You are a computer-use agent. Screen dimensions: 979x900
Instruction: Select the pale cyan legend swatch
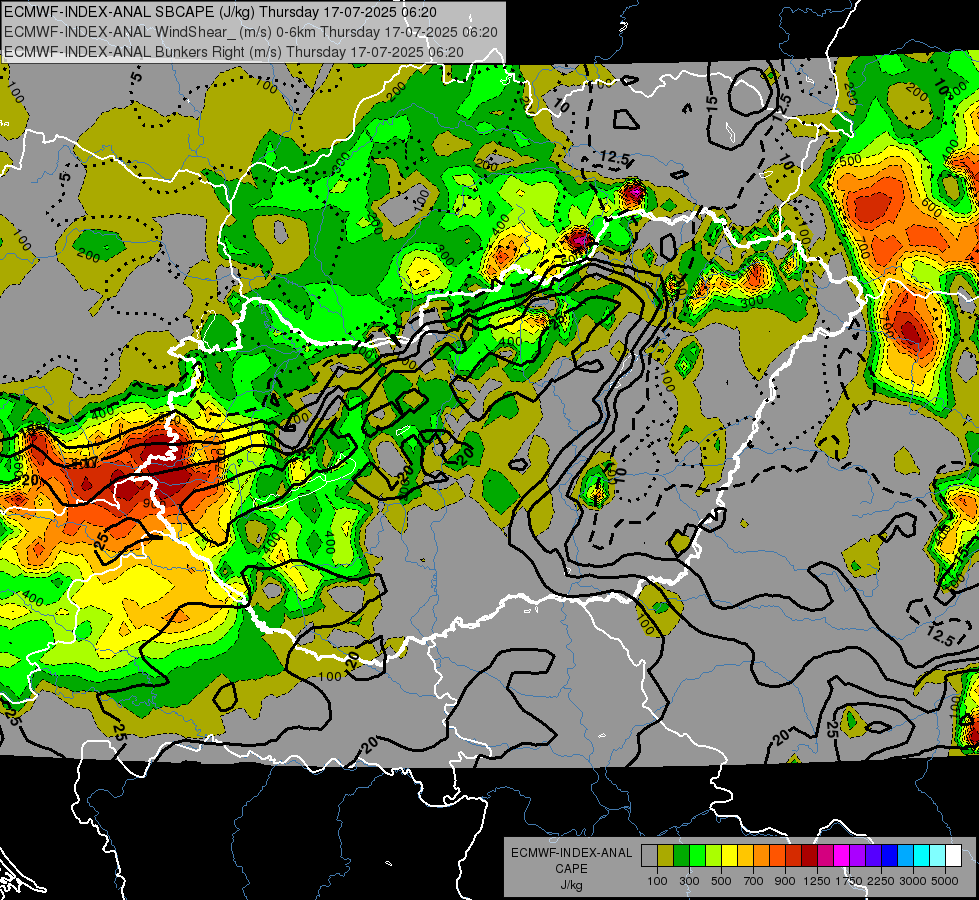point(937,856)
